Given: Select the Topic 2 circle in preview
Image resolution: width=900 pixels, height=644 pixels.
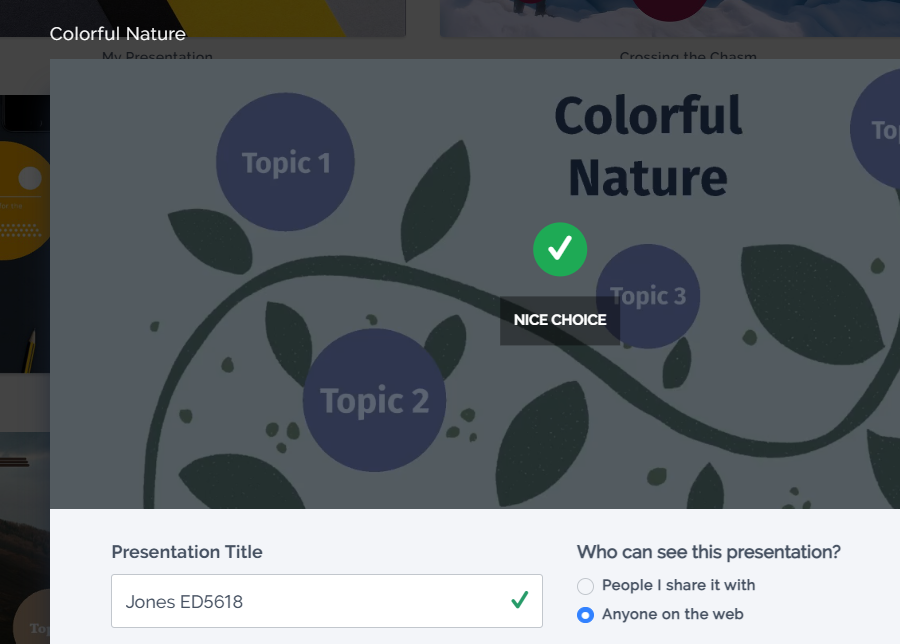Looking at the screenshot, I should pos(374,401).
